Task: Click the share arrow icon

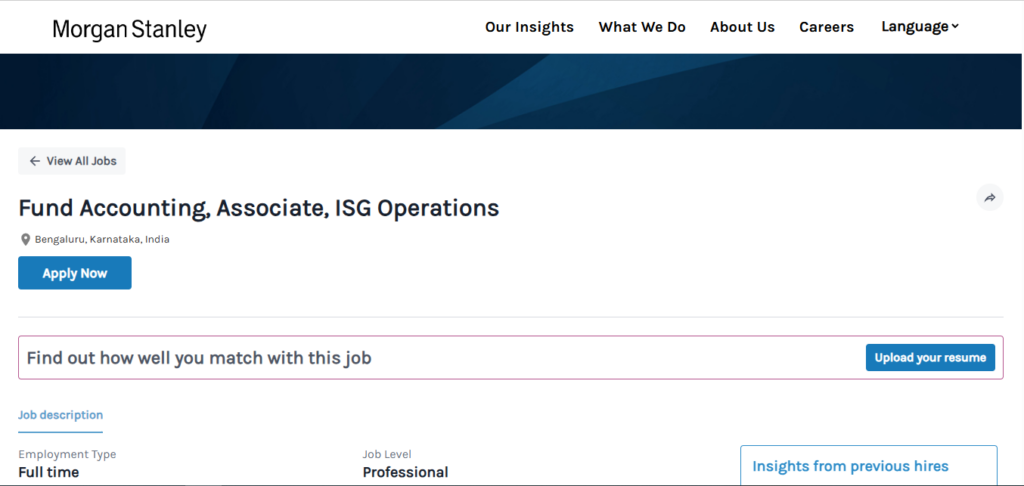Action: [989, 197]
